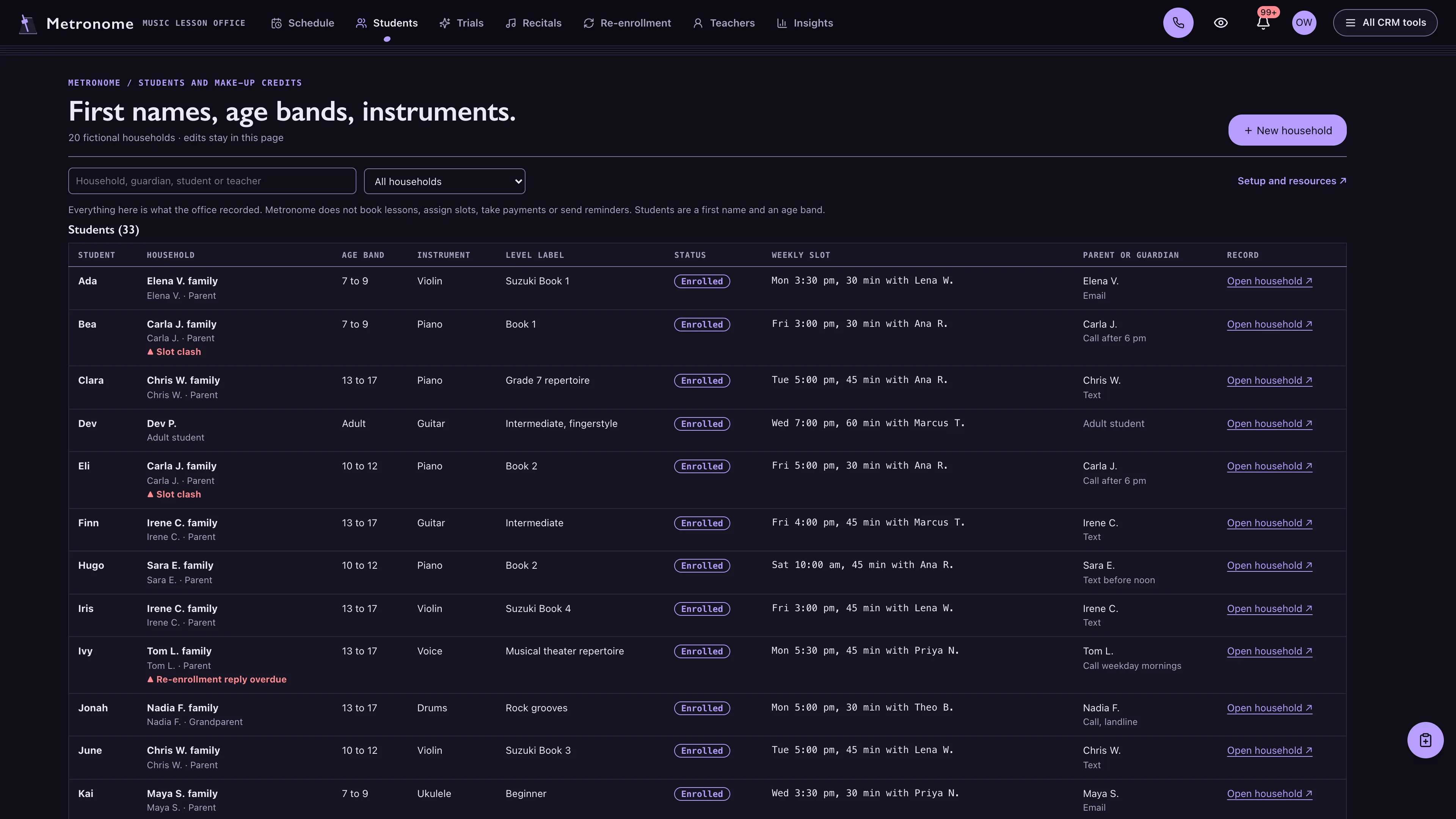Click the Students and make-up credits breadcrumb
Screen dimensions: 1456x819
click(220, 83)
